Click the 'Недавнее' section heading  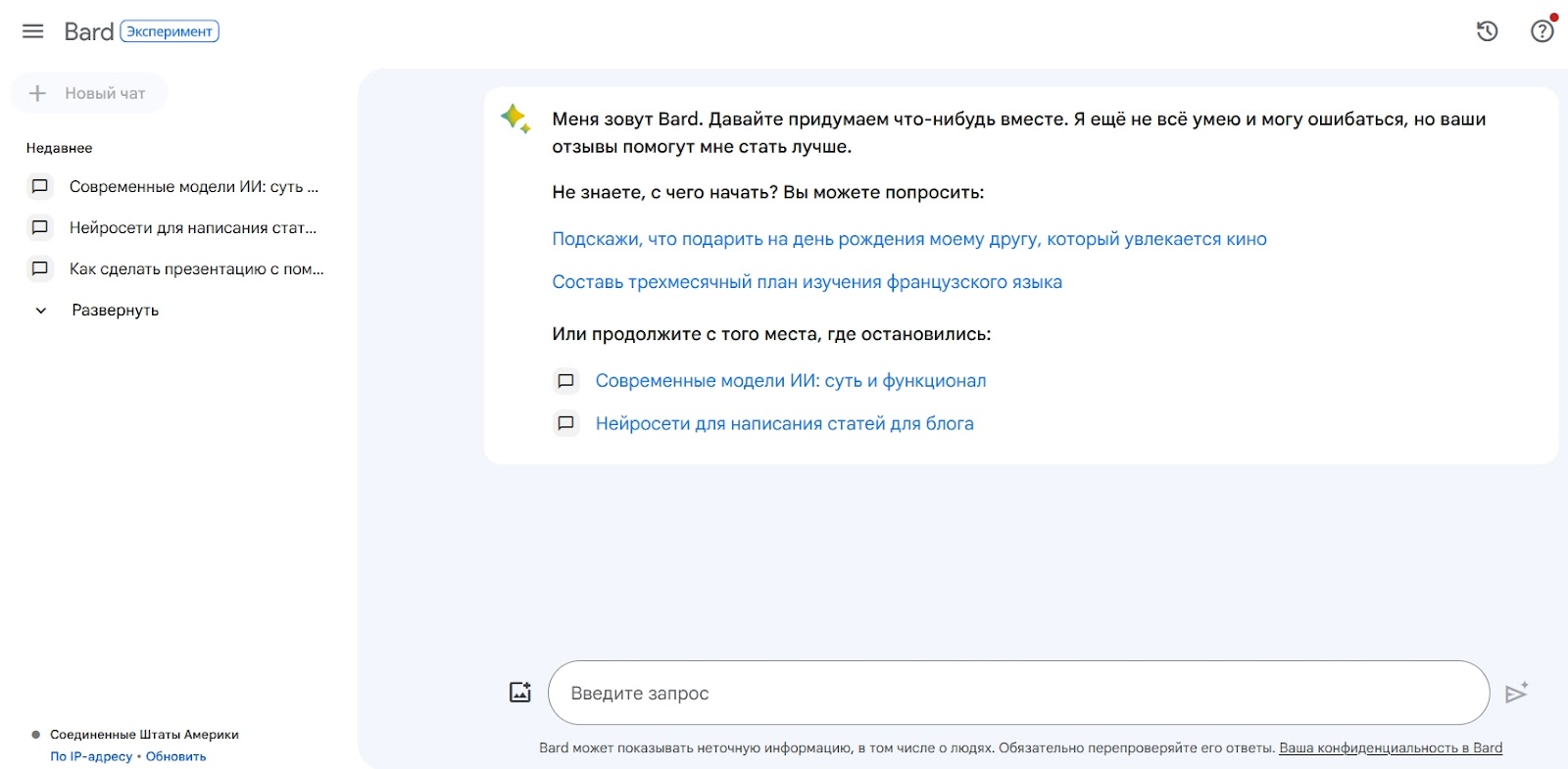coord(60,148)
